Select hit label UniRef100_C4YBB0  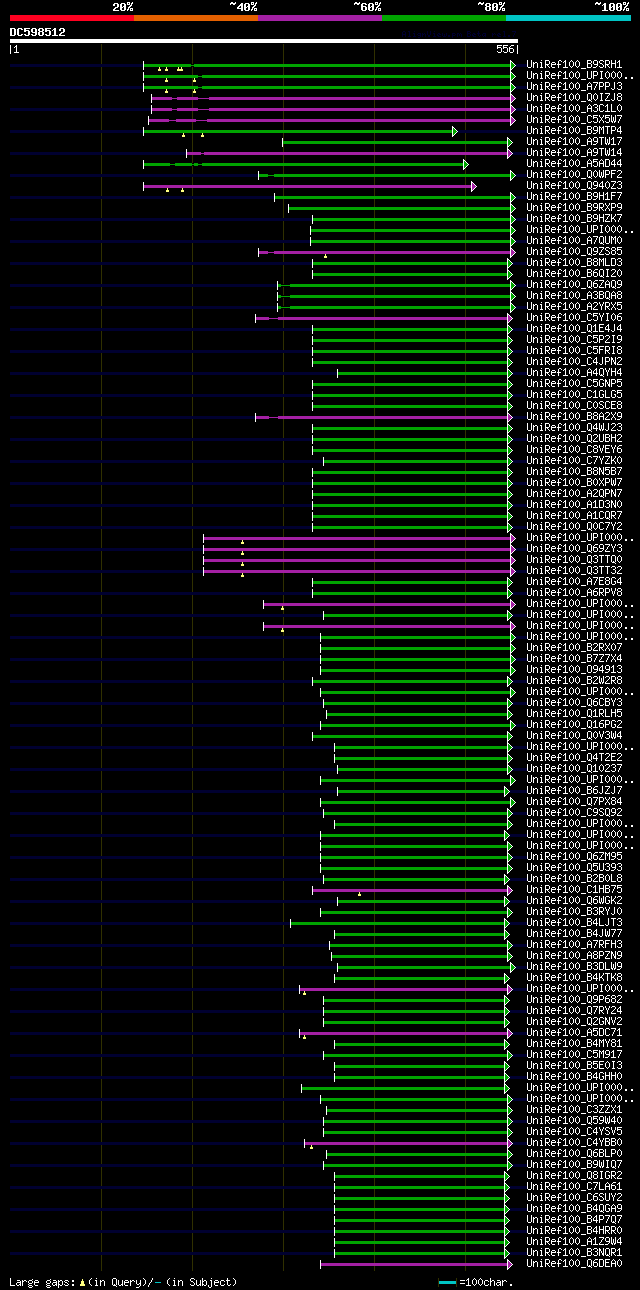click(574, 1143)
